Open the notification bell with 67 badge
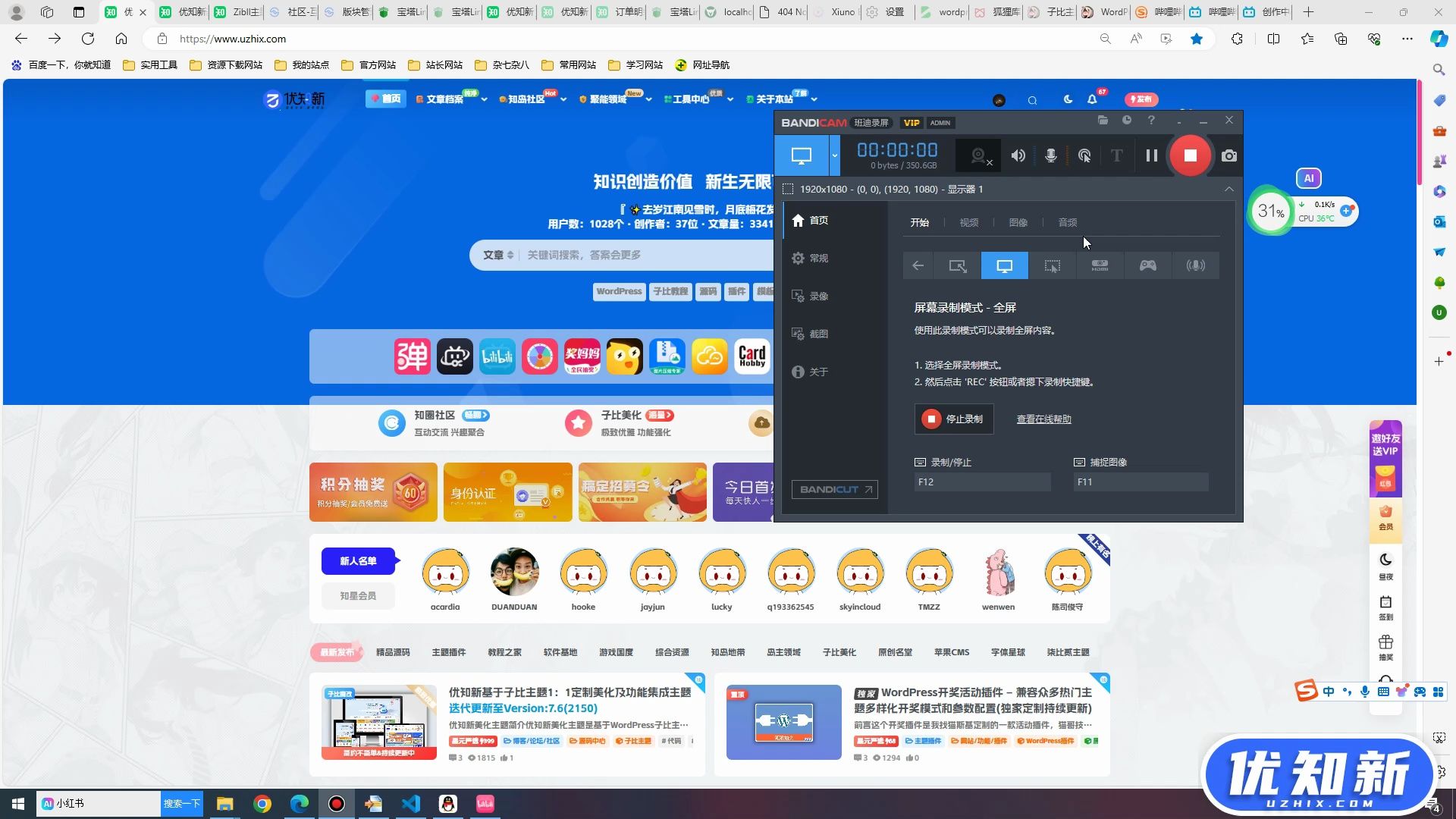The width and height of the screenshot is (1456, 819). pyautogui.click(x=1093, y=99)
